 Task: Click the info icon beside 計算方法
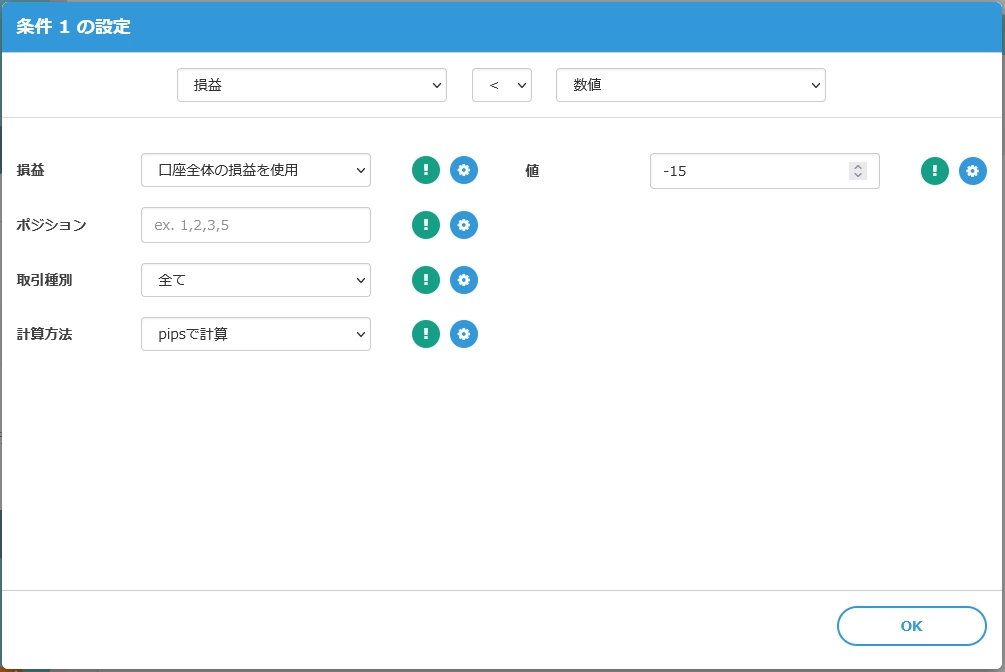click(x=425, y=334)
